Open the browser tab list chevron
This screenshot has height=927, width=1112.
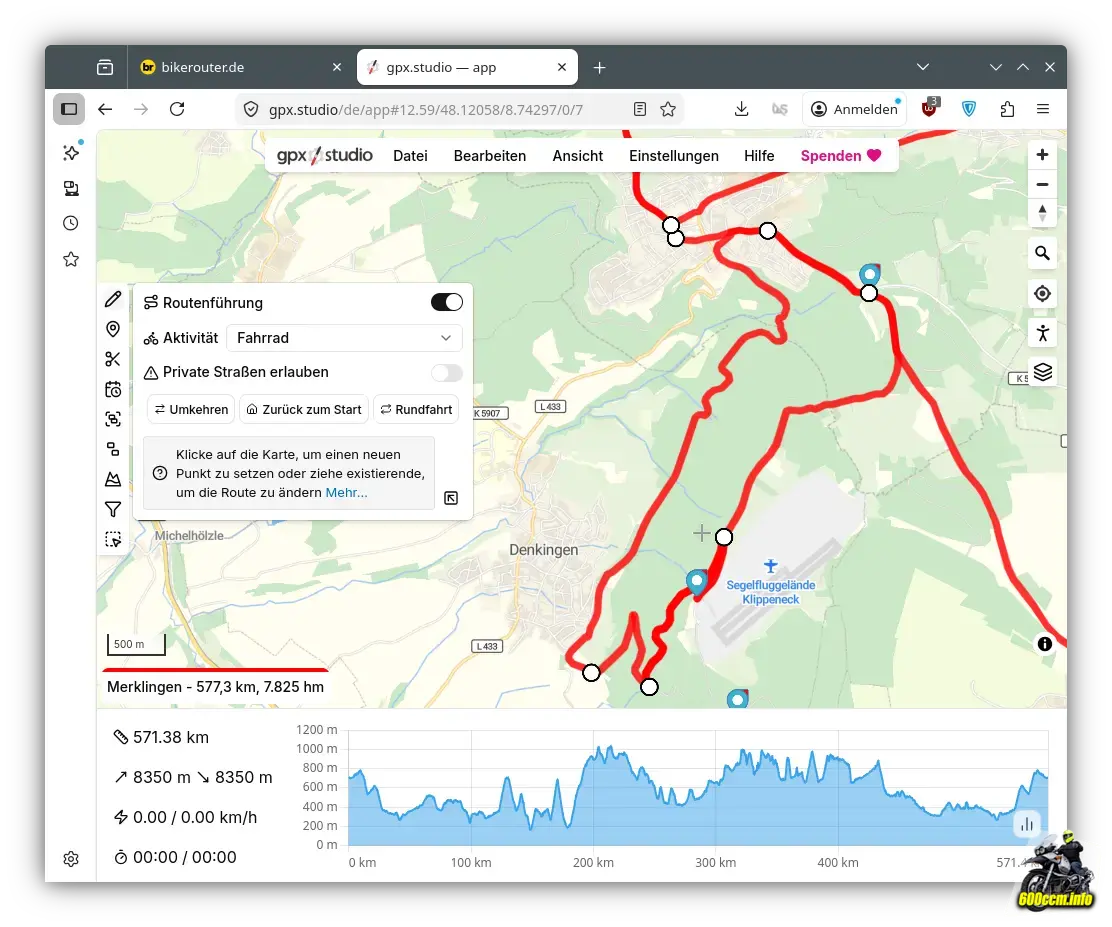pos(923,67)
